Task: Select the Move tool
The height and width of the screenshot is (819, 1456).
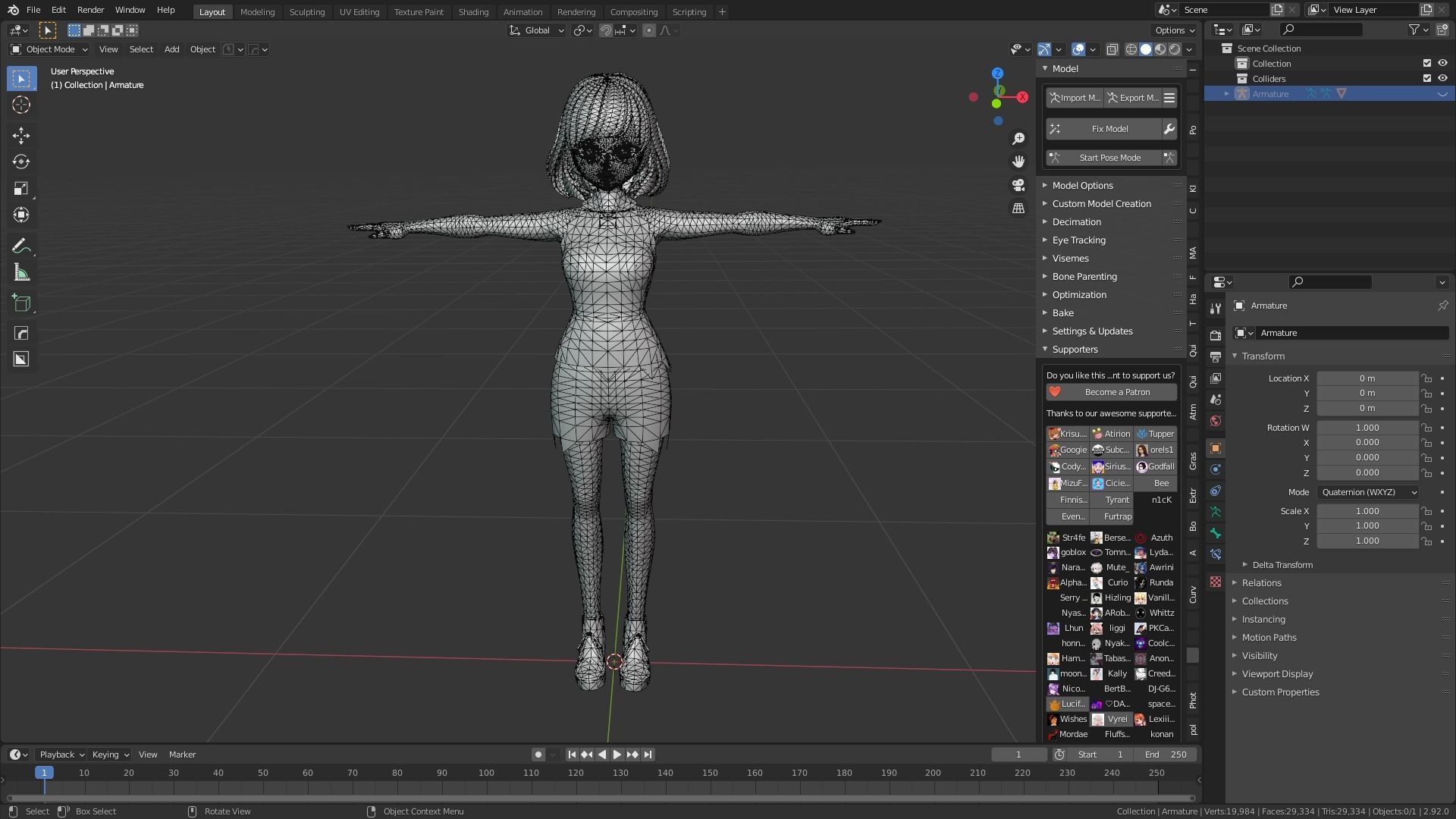Action: [21, 136]
